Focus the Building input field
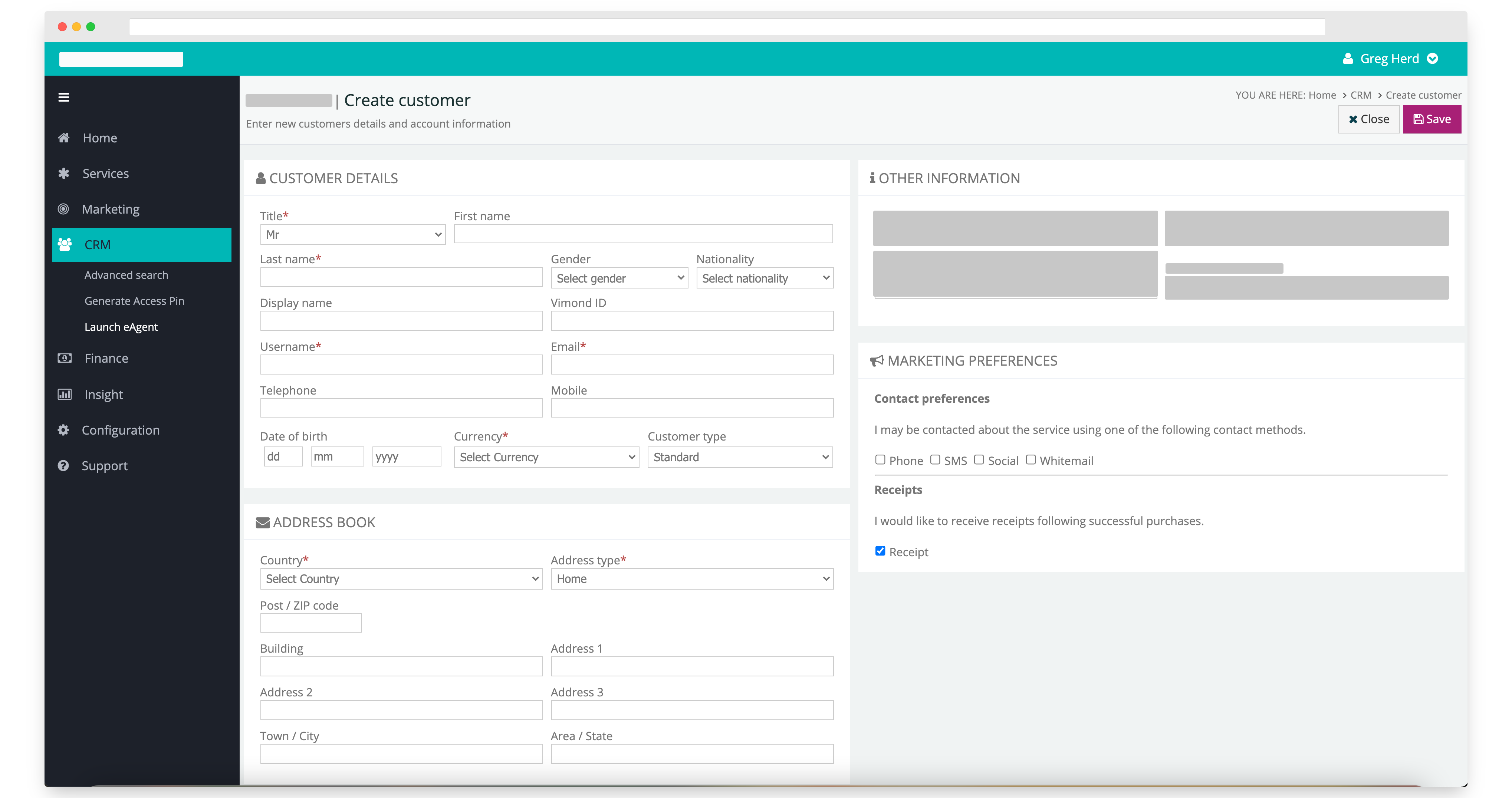 (401, 667)
